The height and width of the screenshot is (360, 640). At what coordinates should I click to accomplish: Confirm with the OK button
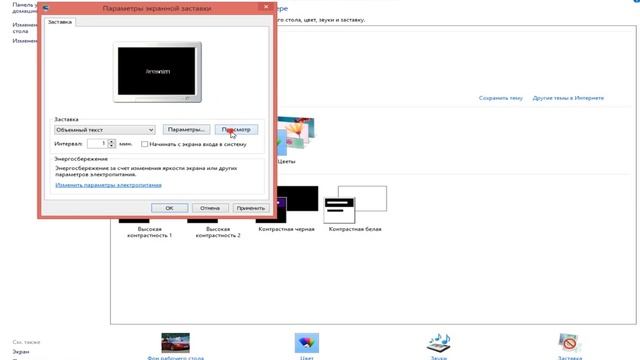tap(169, 208)
